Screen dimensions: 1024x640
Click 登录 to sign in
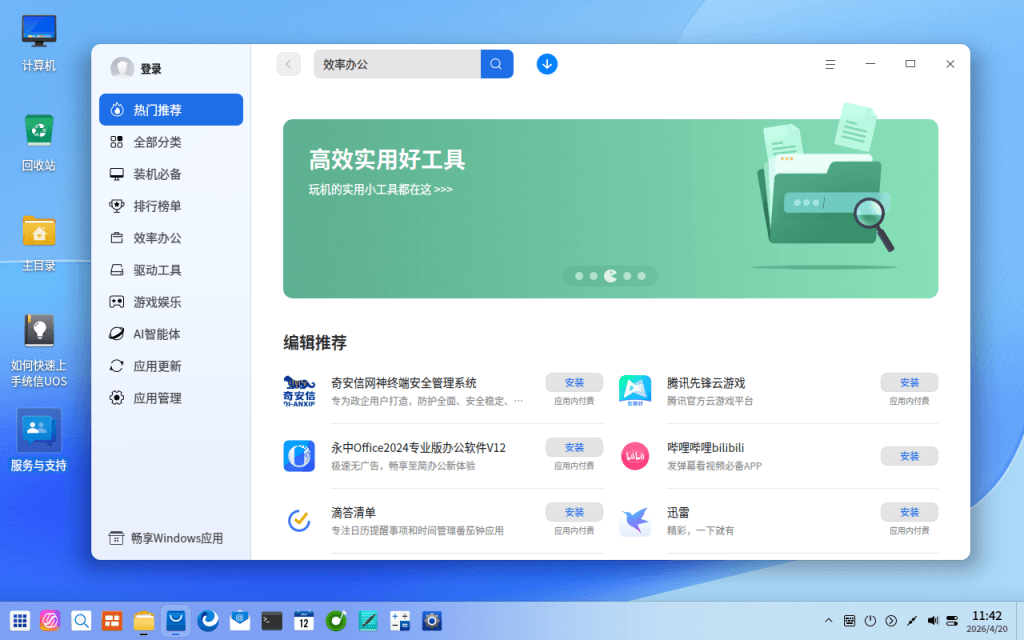click(151, 69)
